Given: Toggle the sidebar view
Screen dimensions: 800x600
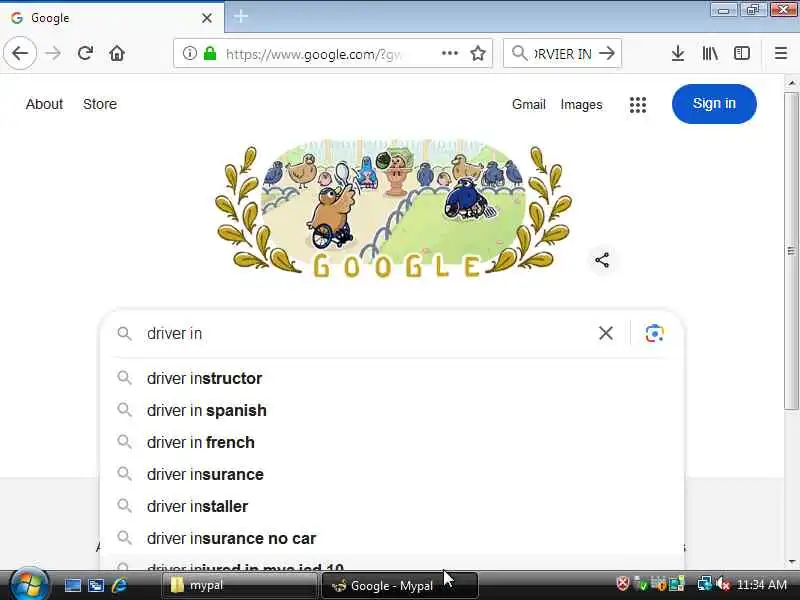Looking at the screenshot, I should (x=742, y=53).
